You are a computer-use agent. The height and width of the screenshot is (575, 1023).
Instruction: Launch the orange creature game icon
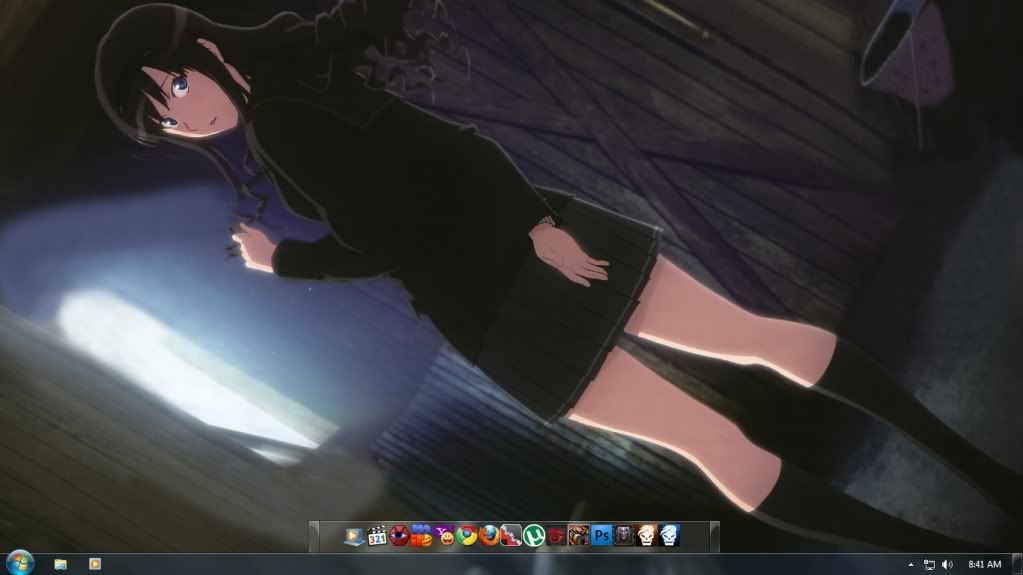click(x=579, y=536)
